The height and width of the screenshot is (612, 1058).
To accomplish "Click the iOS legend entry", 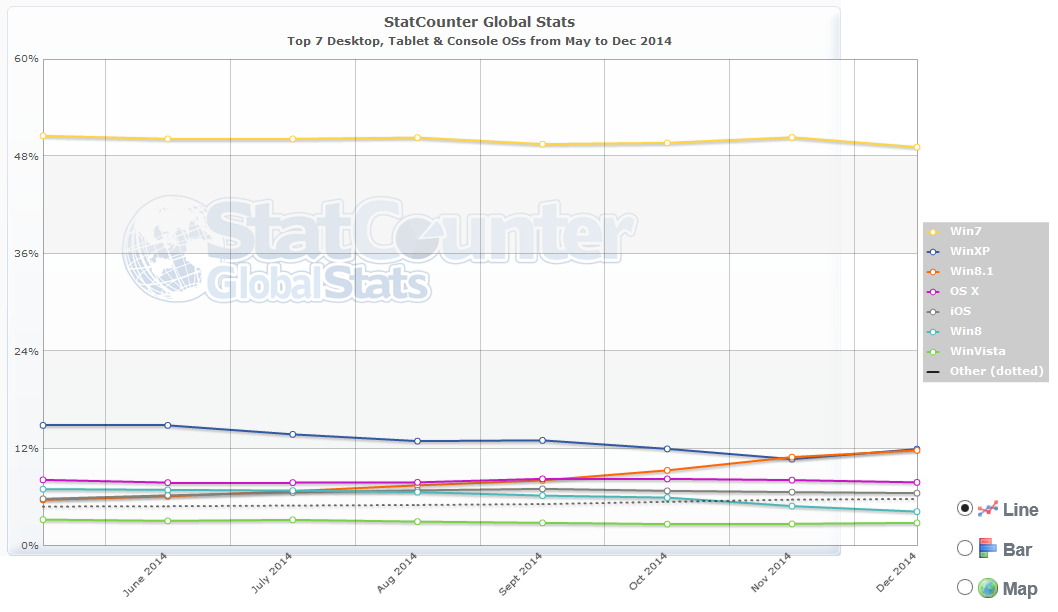I will pos(960,311).
